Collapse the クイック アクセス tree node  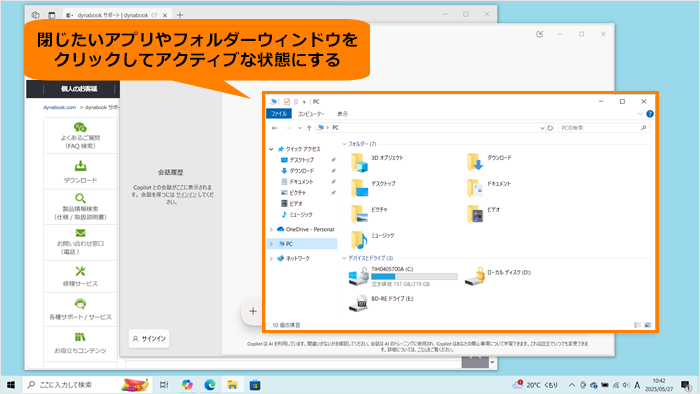[x=271, y=149]
